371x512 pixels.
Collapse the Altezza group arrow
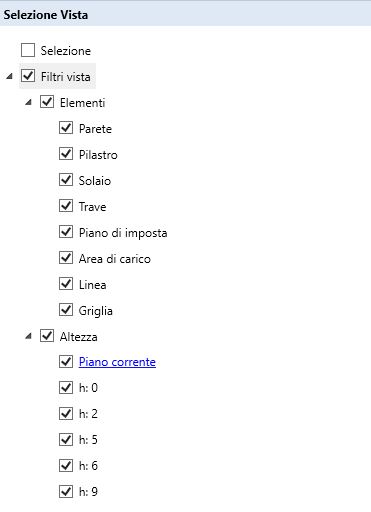point(29,336)
